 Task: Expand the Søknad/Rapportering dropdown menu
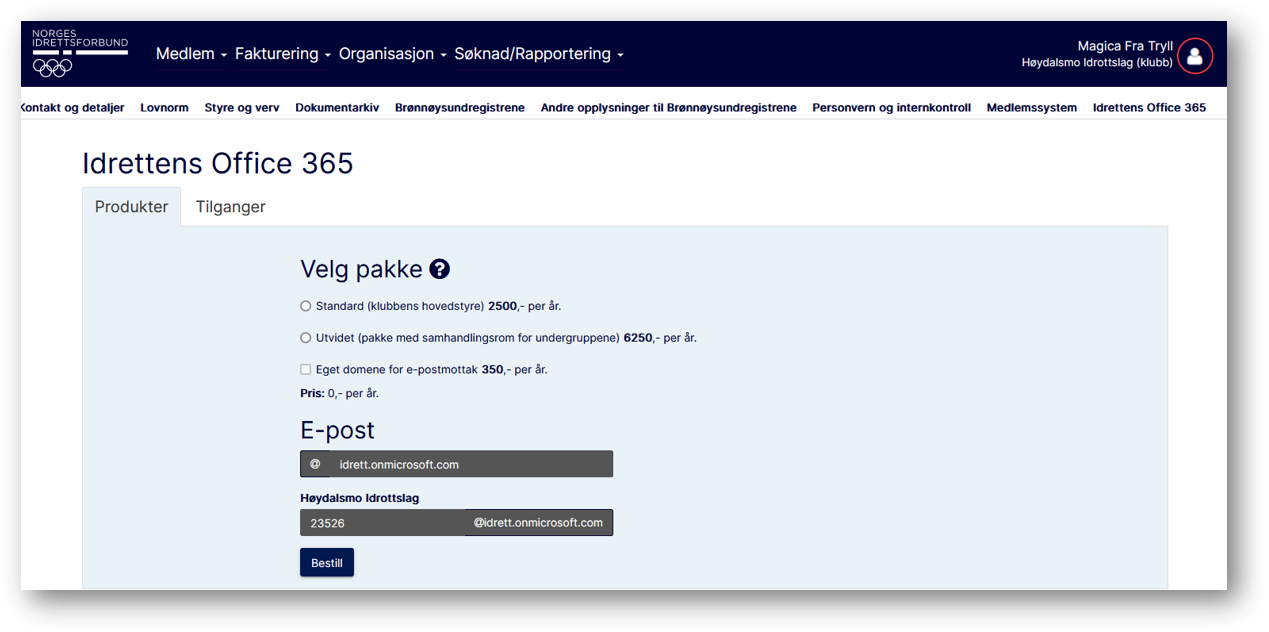pos(539,54)
